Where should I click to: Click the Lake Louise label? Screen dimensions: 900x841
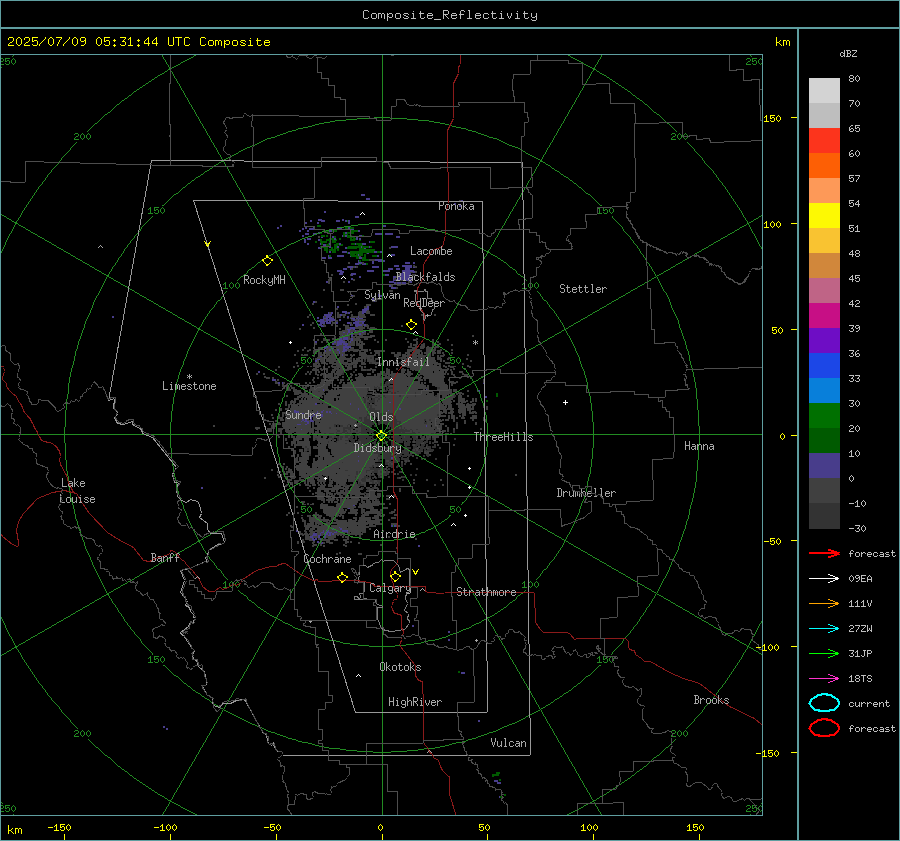pos(77,491)
